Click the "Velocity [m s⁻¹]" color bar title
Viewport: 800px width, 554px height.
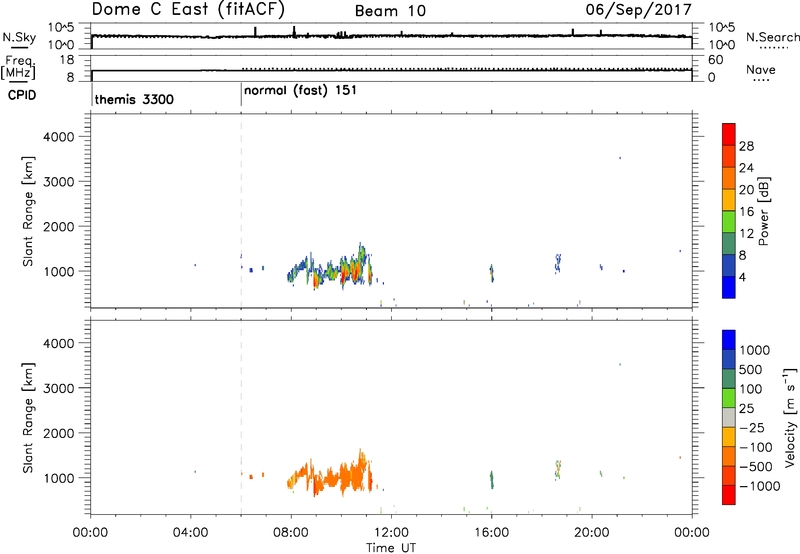790,417
